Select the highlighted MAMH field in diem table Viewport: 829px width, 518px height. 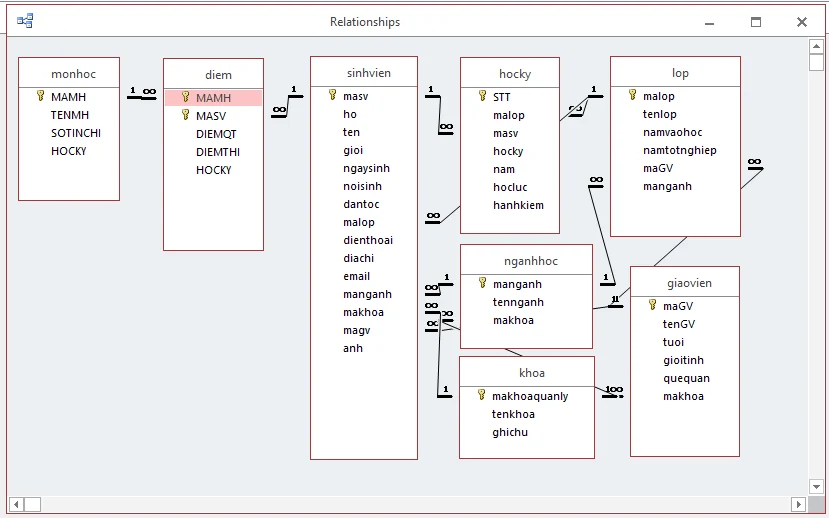click(x=213, y=98)
